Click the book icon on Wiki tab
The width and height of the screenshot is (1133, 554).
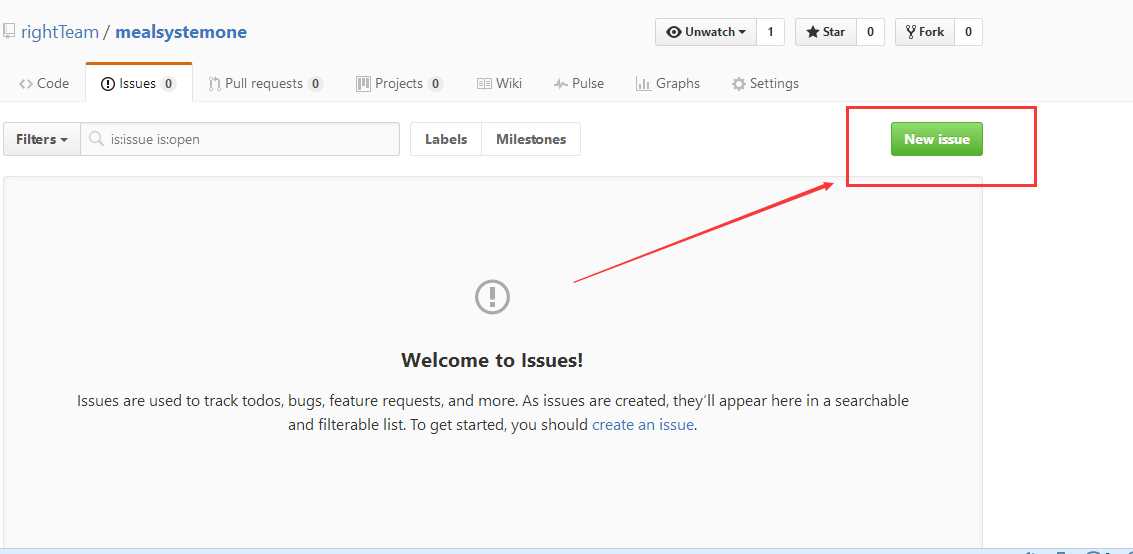tap(484, 84)
